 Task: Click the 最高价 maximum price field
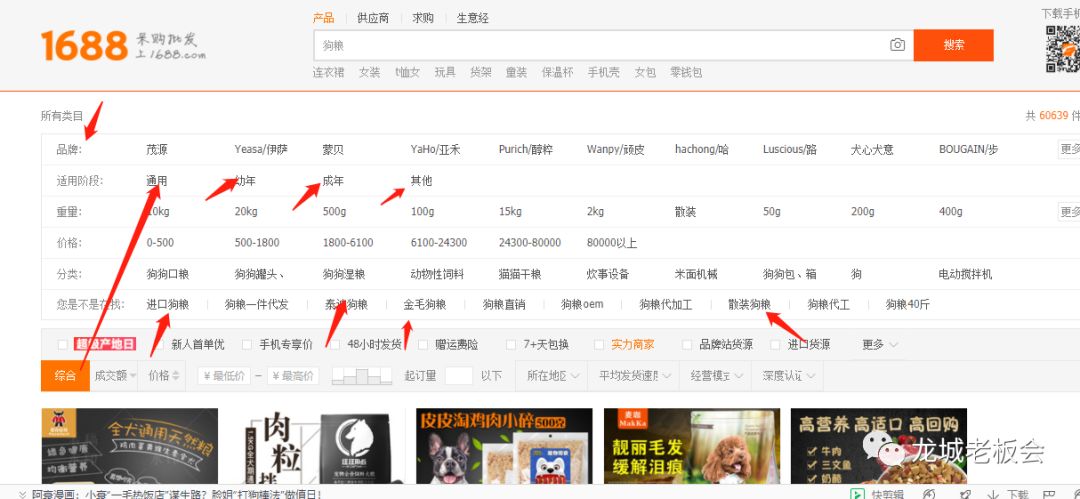293,376
